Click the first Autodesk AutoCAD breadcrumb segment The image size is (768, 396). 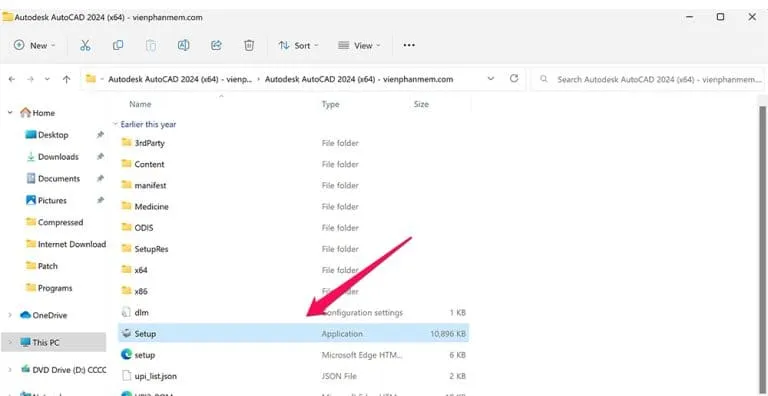180,79
